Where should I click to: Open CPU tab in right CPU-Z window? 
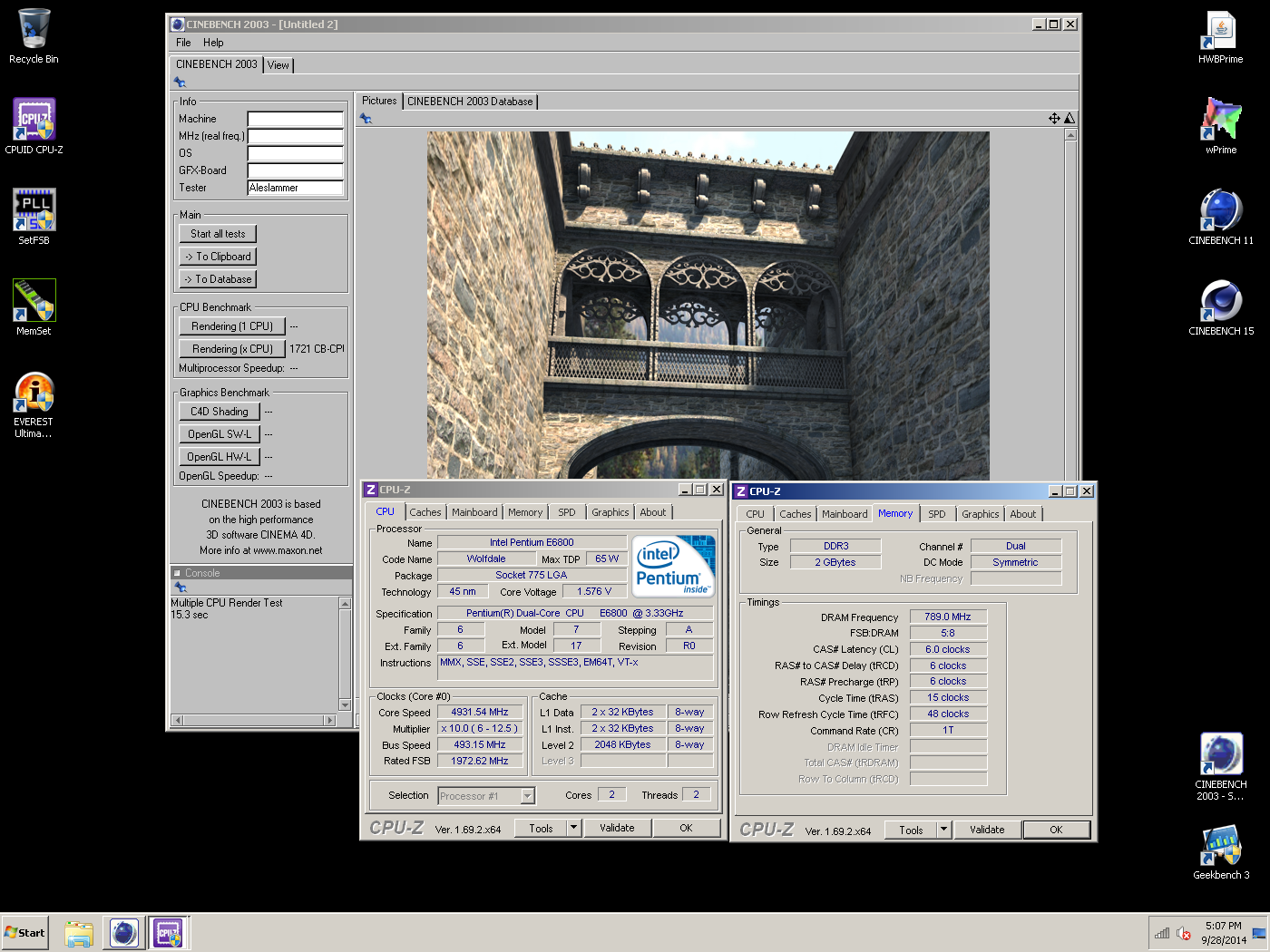pyautogui.click(x=756, y=514)
